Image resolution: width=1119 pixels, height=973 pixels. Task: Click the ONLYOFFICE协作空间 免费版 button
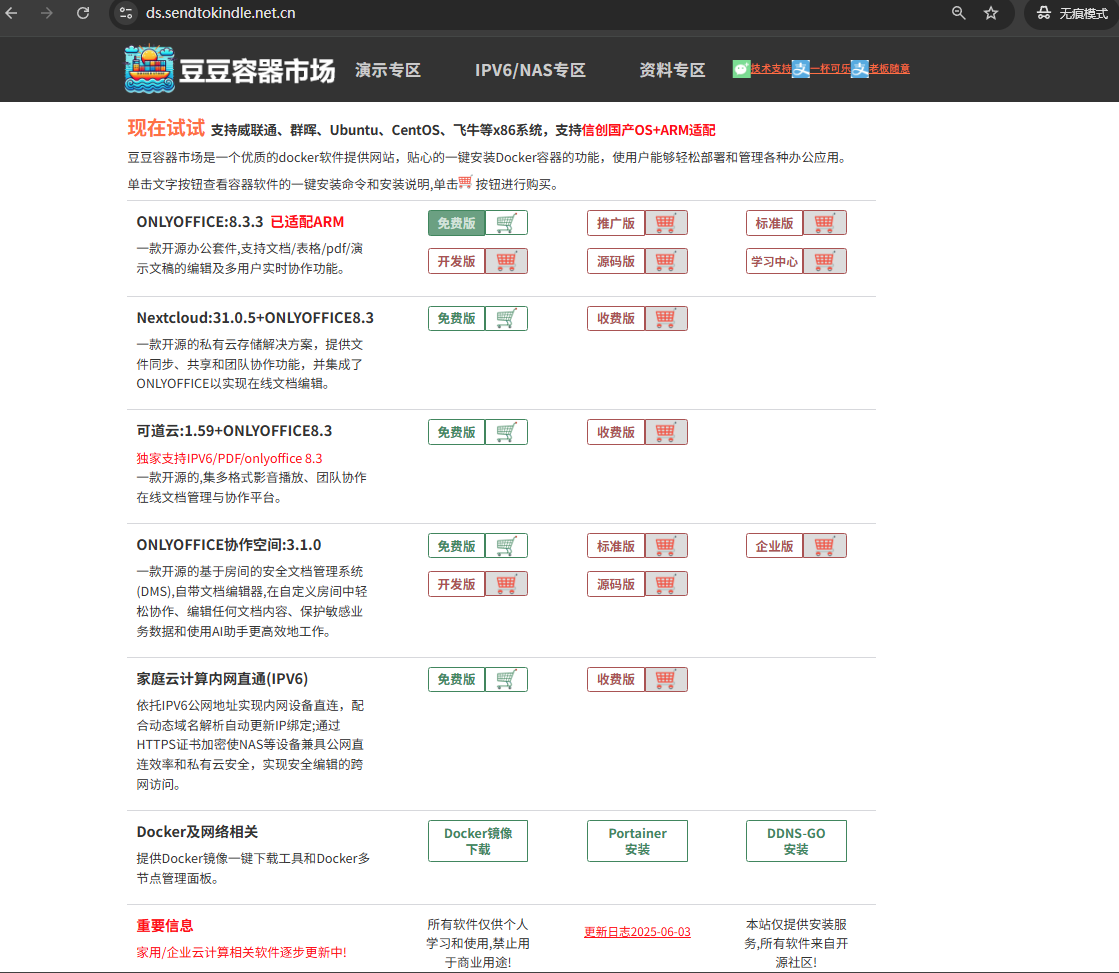coord(457,546)
